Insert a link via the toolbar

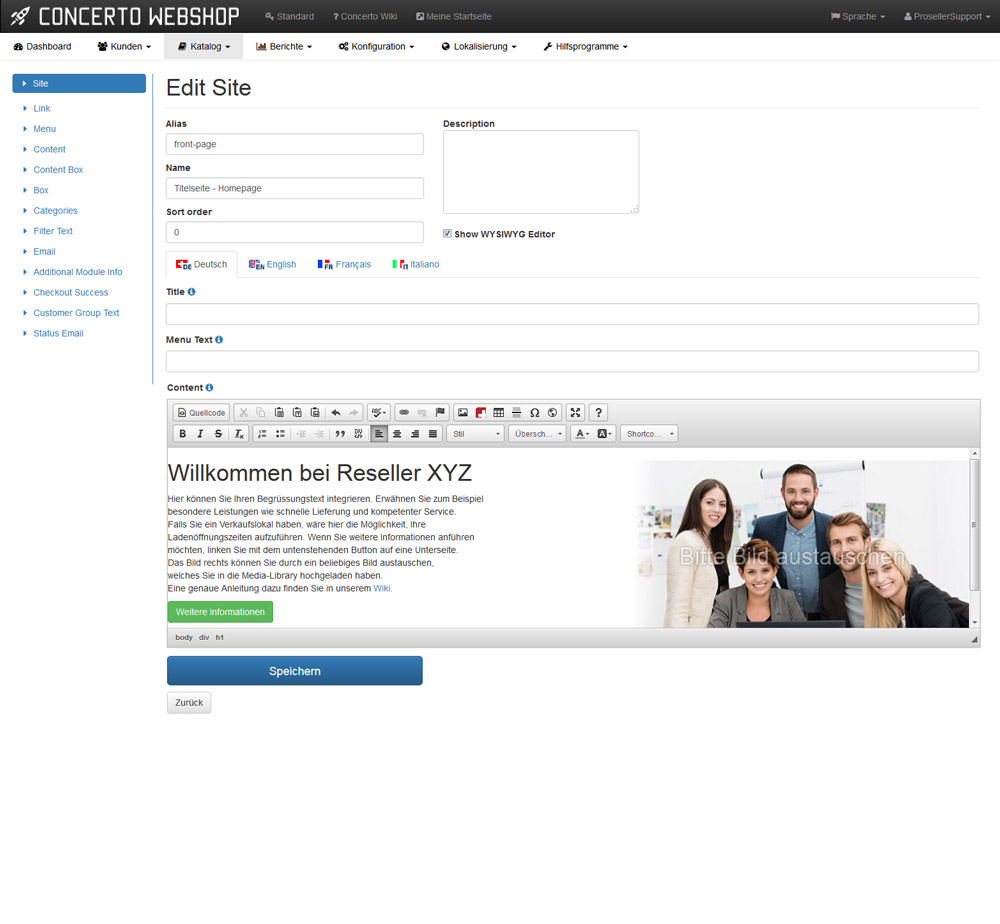(x=404, y=413)
